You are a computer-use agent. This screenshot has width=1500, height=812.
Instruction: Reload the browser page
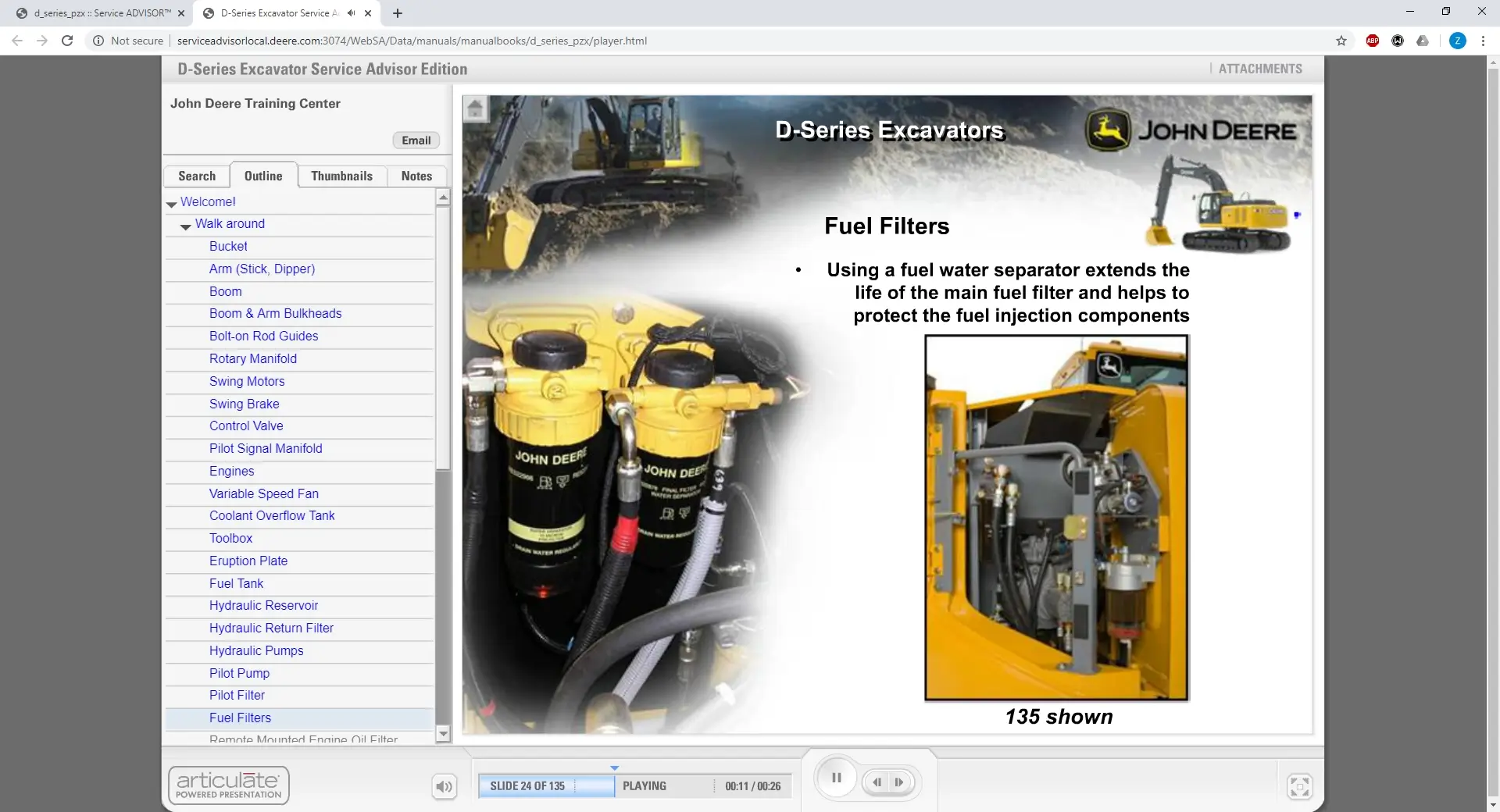point(67,41)
